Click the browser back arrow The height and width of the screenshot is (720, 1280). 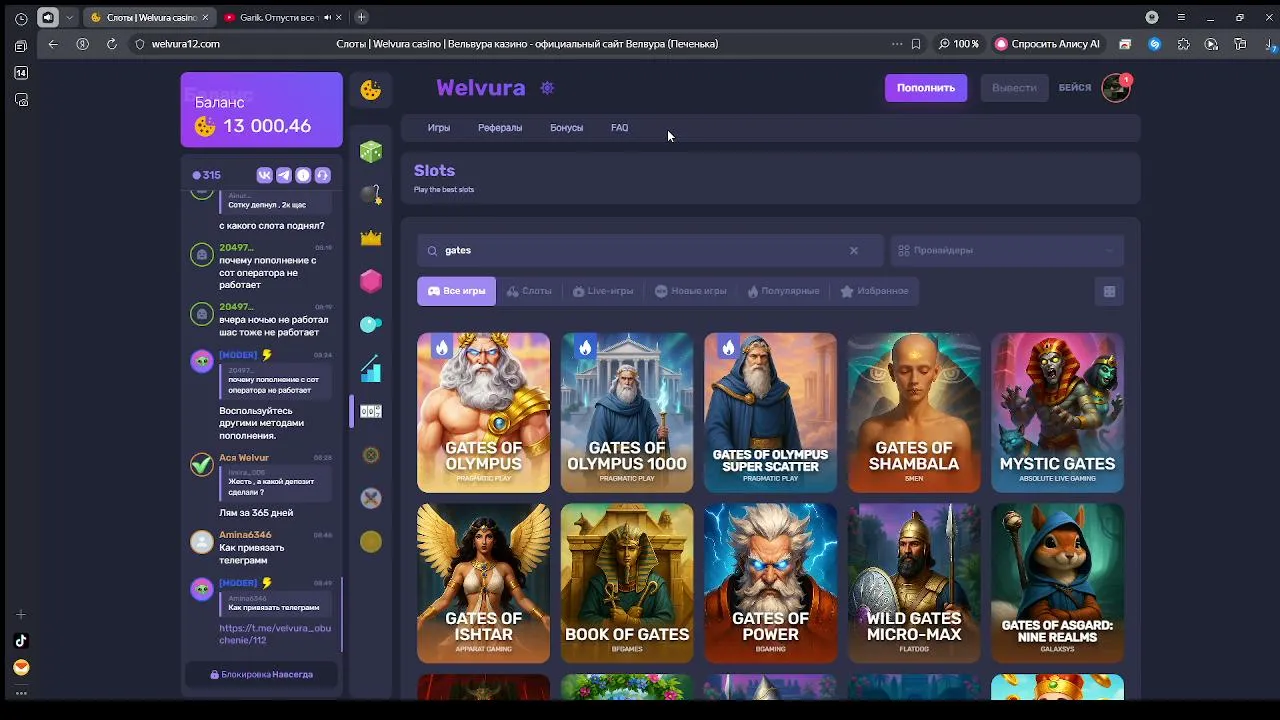click(53, 44)
